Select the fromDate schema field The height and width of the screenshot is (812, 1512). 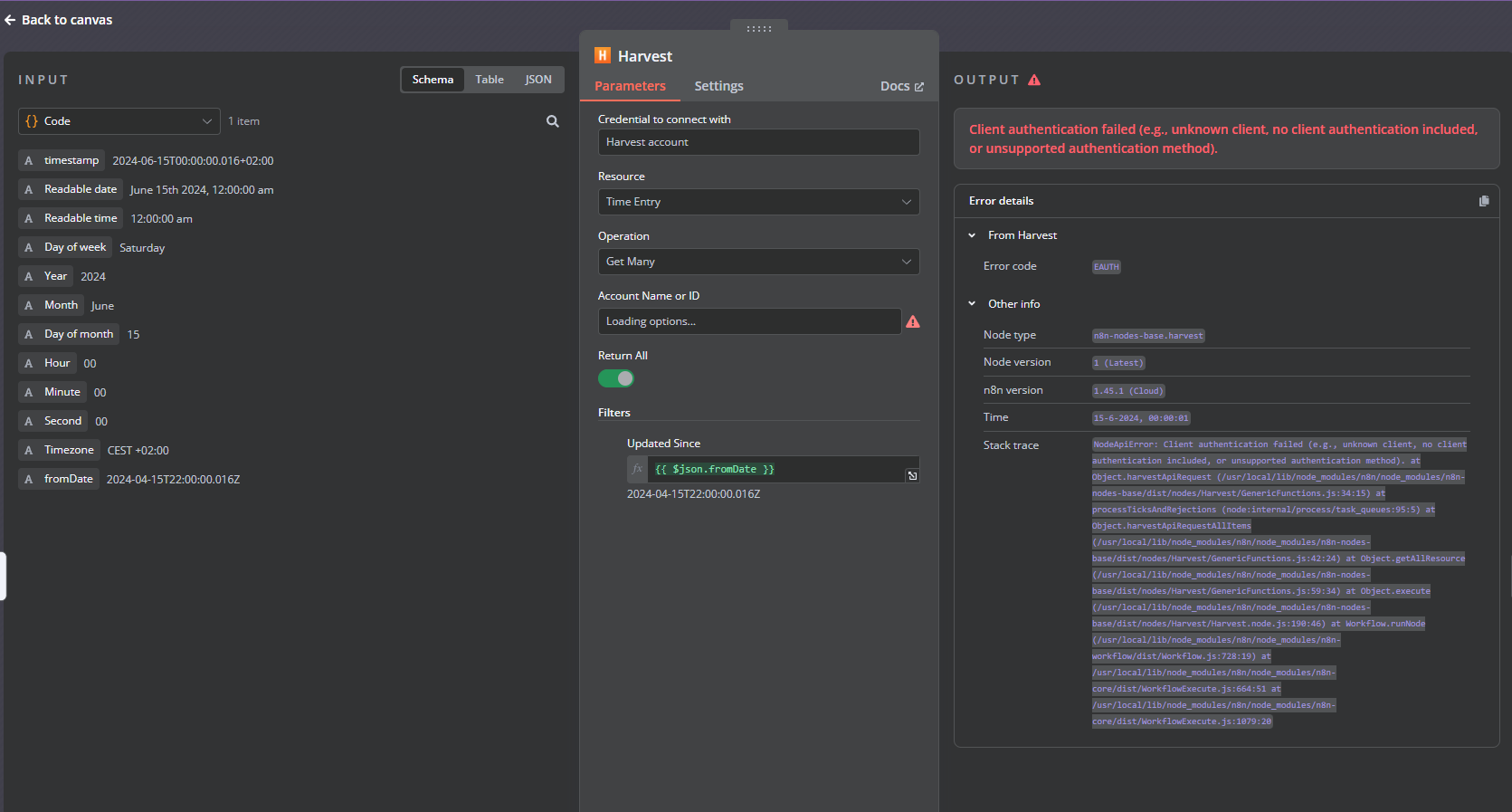[59, 479]
